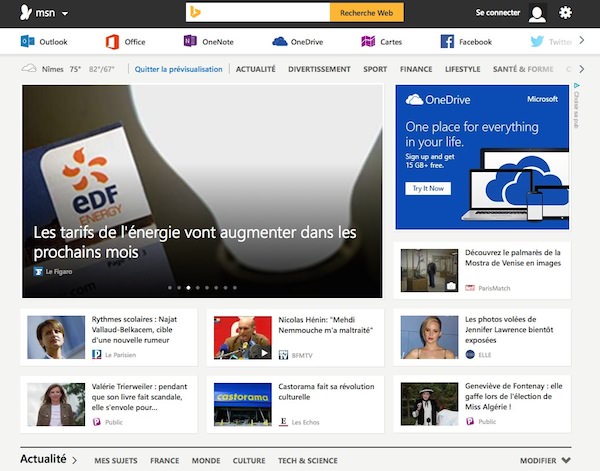Switch to the MONDE tab

[x=206, y=461]
